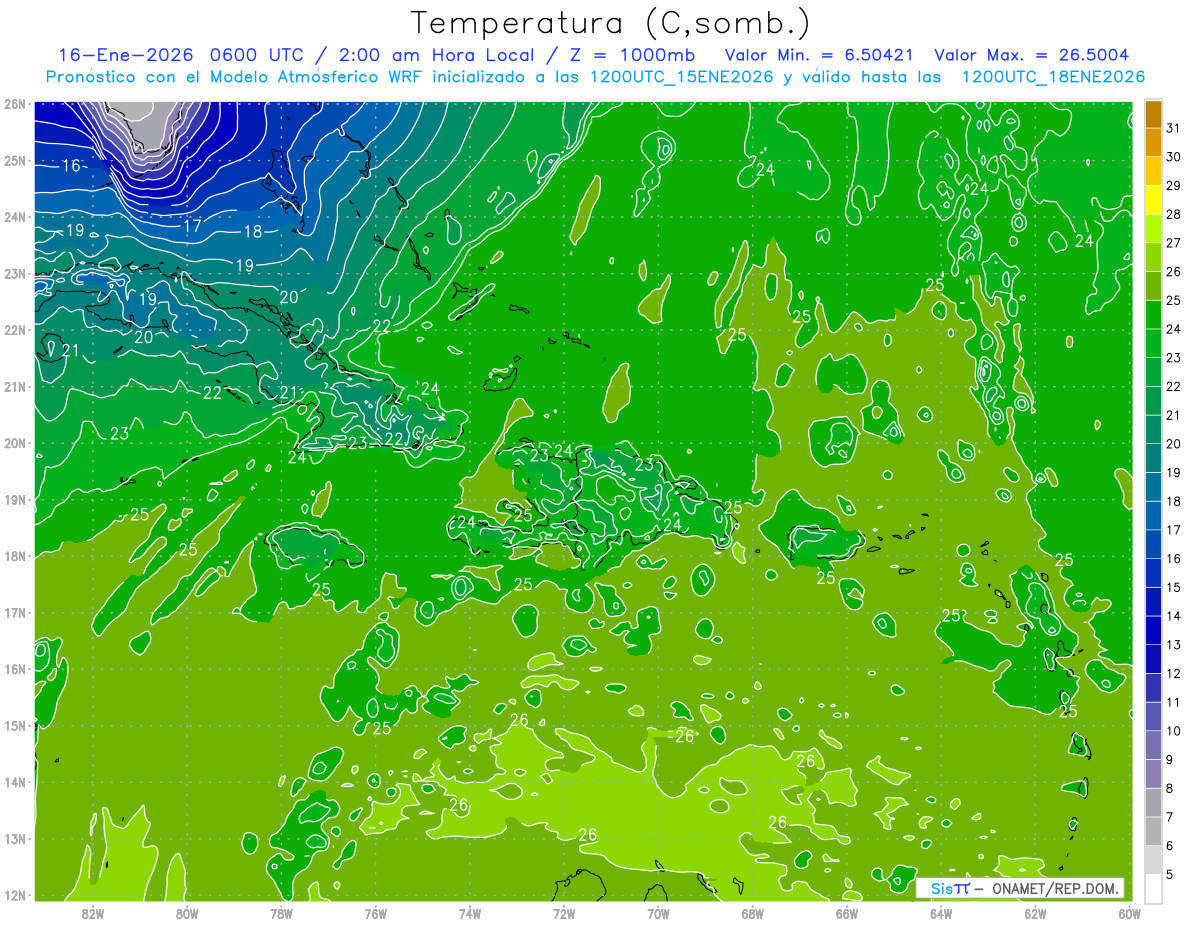Pick the lime swatch between 26 and 27

[x=1153, y=257]
